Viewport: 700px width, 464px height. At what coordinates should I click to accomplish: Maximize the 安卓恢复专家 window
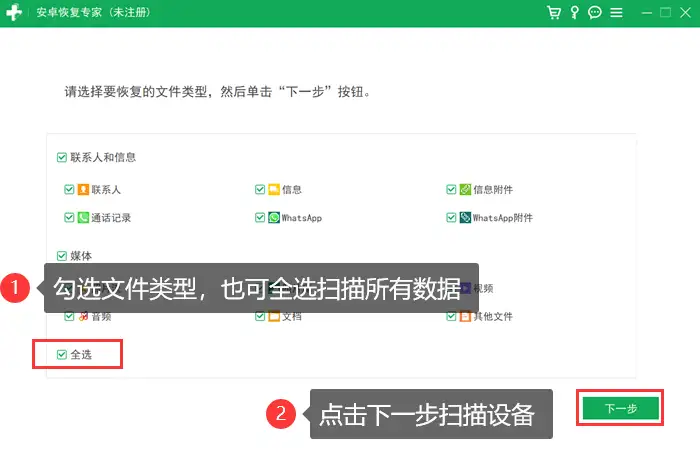pyautogui.click(x=666, y=13)
